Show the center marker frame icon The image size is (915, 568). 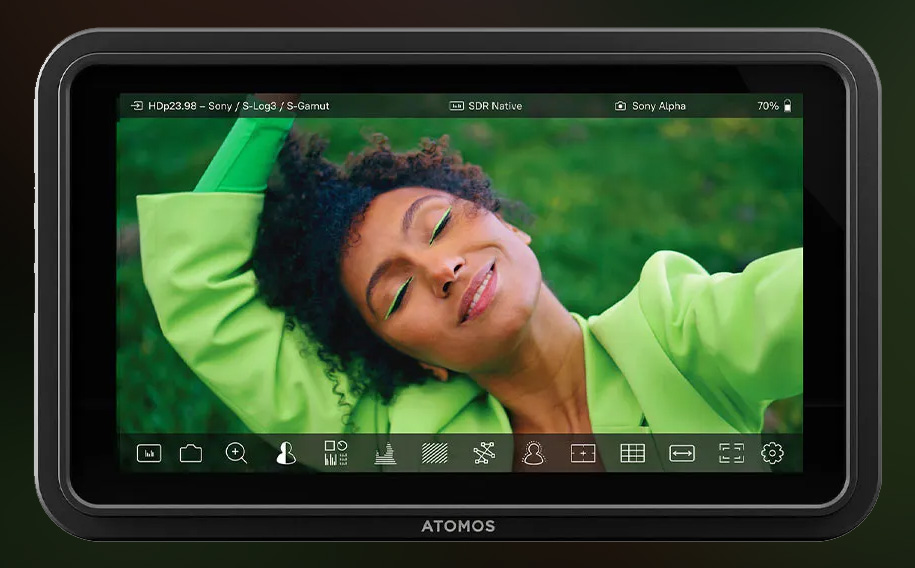(x=583, y=453)
